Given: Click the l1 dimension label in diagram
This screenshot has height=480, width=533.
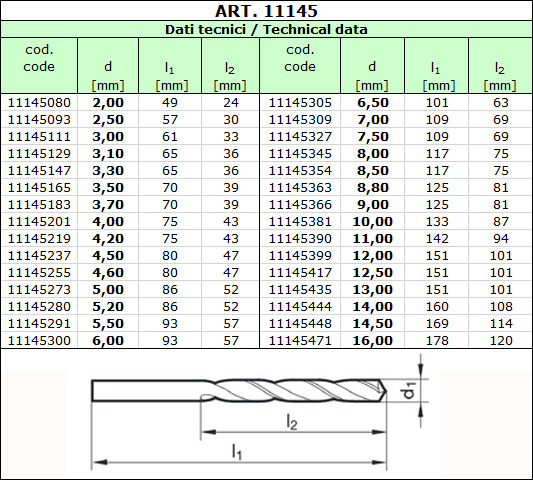Looking at the screenshot, I should [237, 452].
